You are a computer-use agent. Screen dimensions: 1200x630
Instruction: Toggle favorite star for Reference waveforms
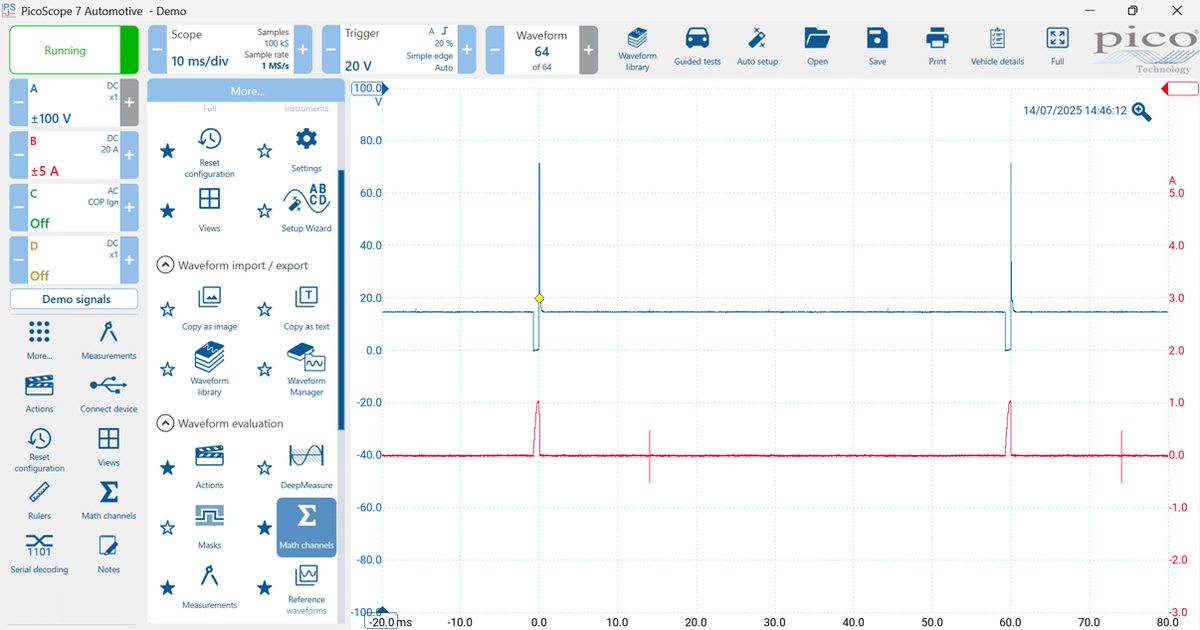[x=264, y=587]
